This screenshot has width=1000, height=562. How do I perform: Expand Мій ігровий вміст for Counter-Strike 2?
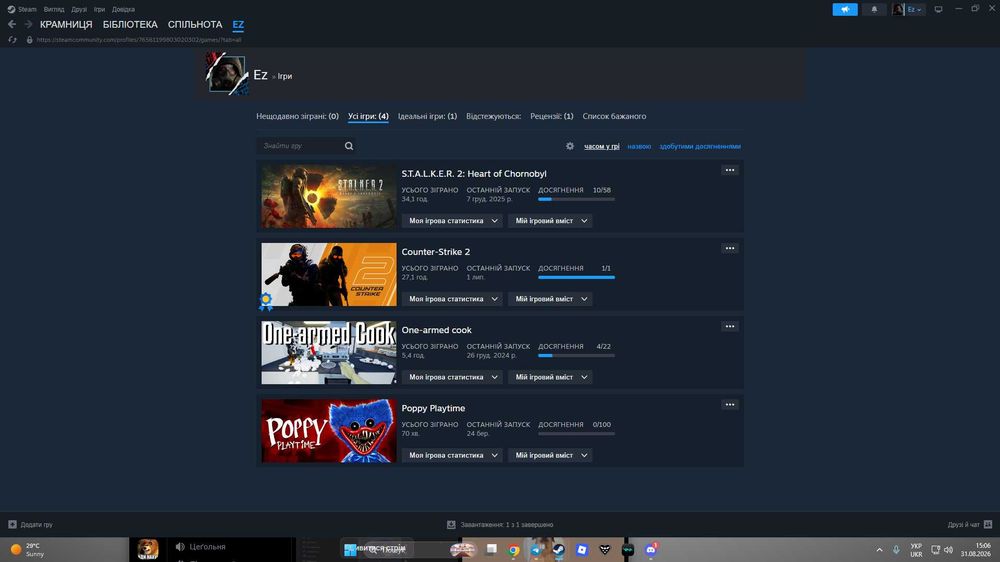point(550,299)
